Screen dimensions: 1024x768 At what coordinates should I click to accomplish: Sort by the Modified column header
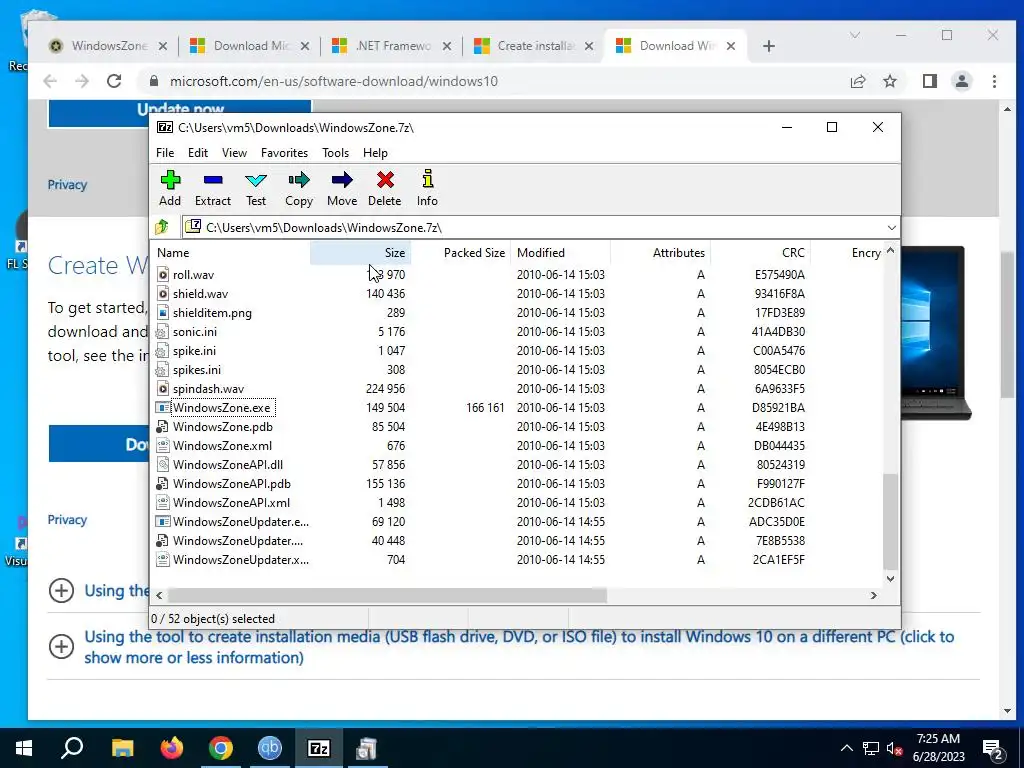tap(560, 253)
